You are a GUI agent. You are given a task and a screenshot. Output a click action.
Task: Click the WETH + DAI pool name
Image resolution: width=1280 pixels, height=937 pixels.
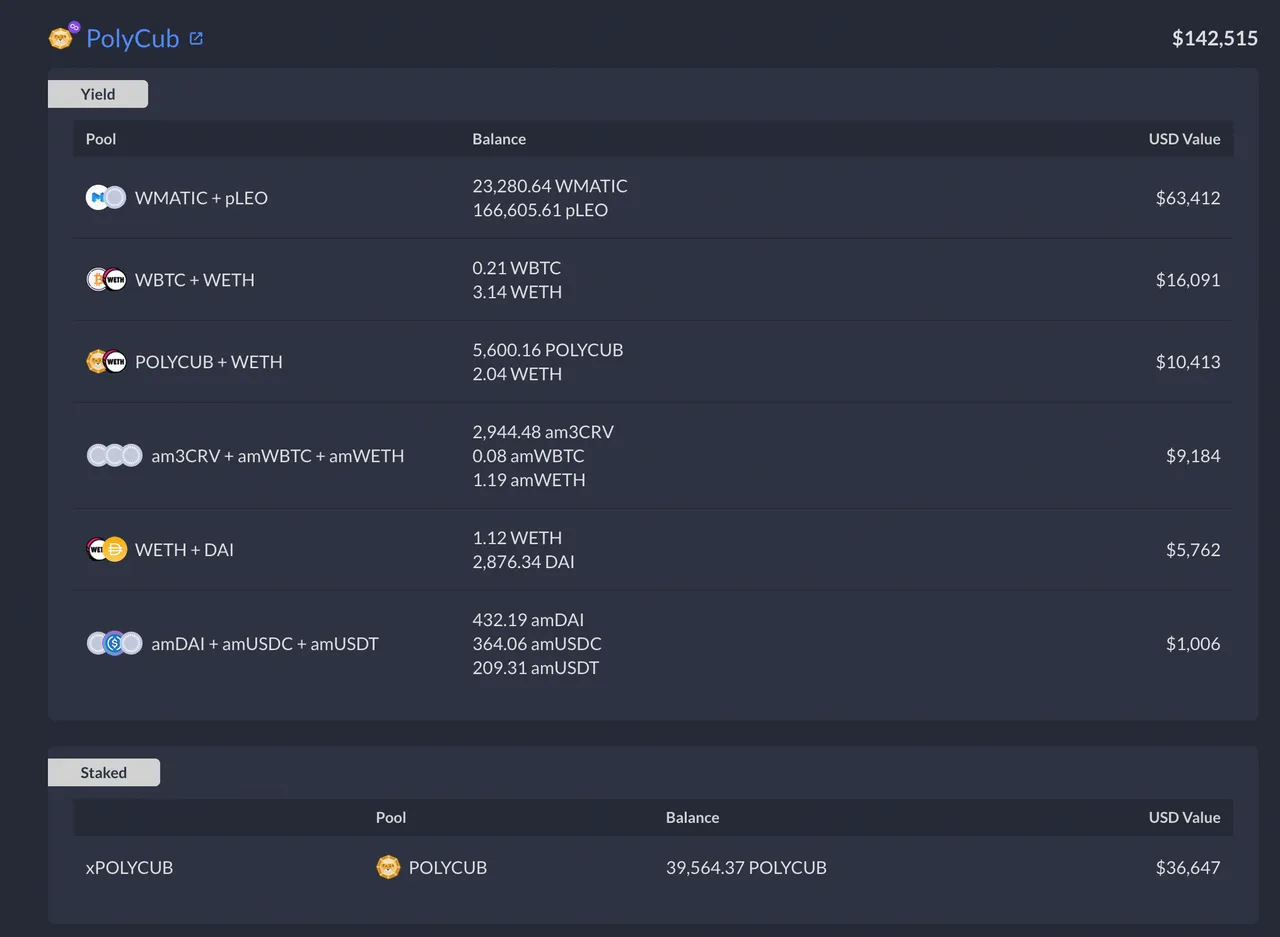(x=184, y=550)
